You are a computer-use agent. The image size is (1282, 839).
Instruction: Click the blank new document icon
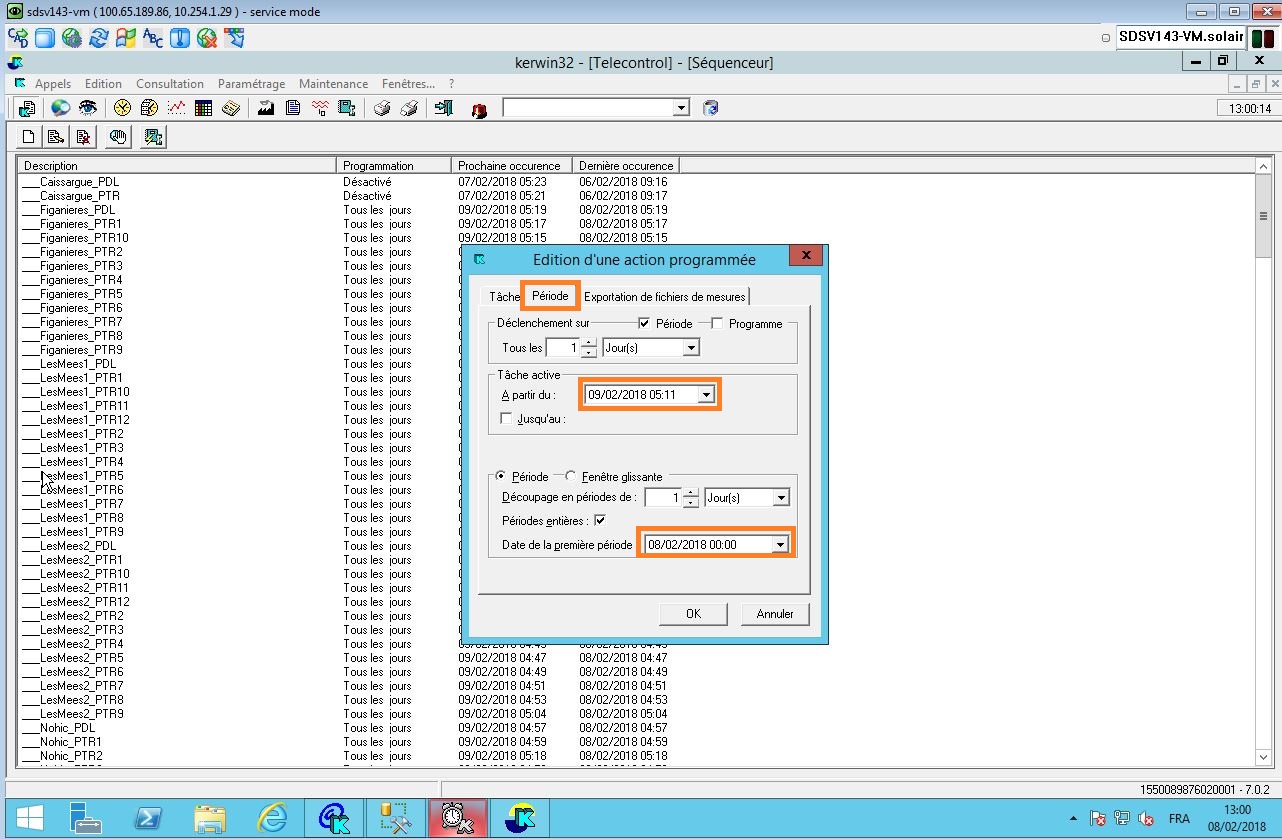pyautogui.click(x=29, y=137)
